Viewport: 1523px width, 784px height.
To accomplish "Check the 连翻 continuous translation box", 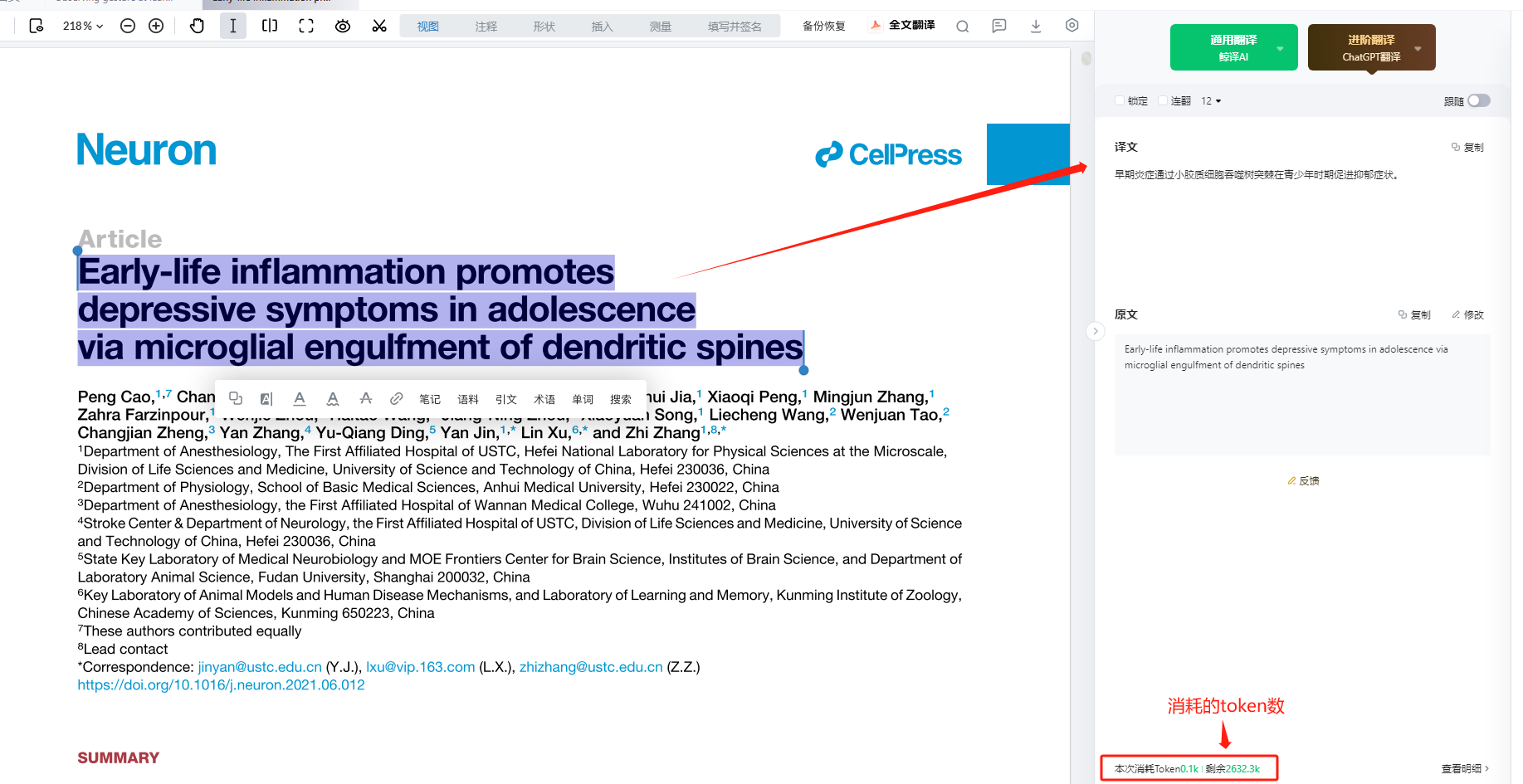I will [1163, 101].
